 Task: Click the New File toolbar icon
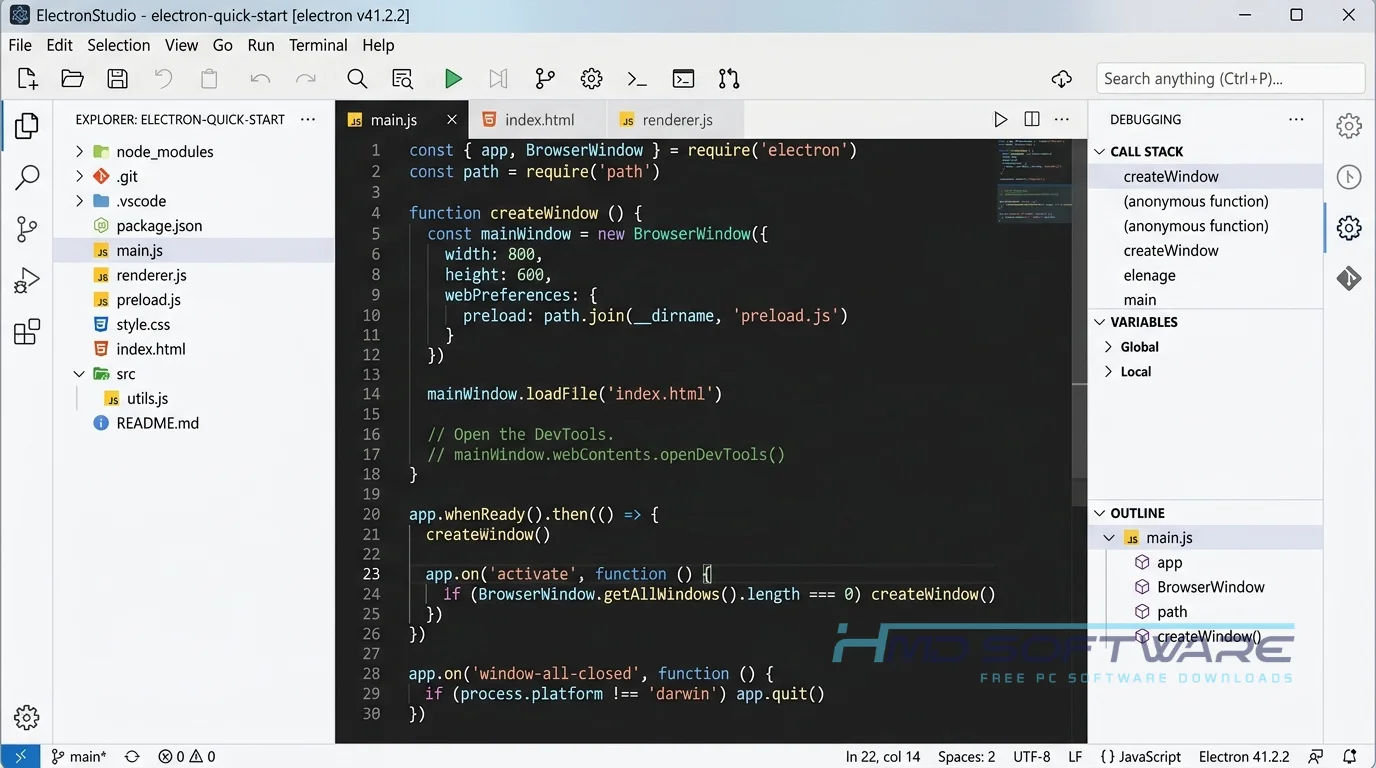coord(28,79)
